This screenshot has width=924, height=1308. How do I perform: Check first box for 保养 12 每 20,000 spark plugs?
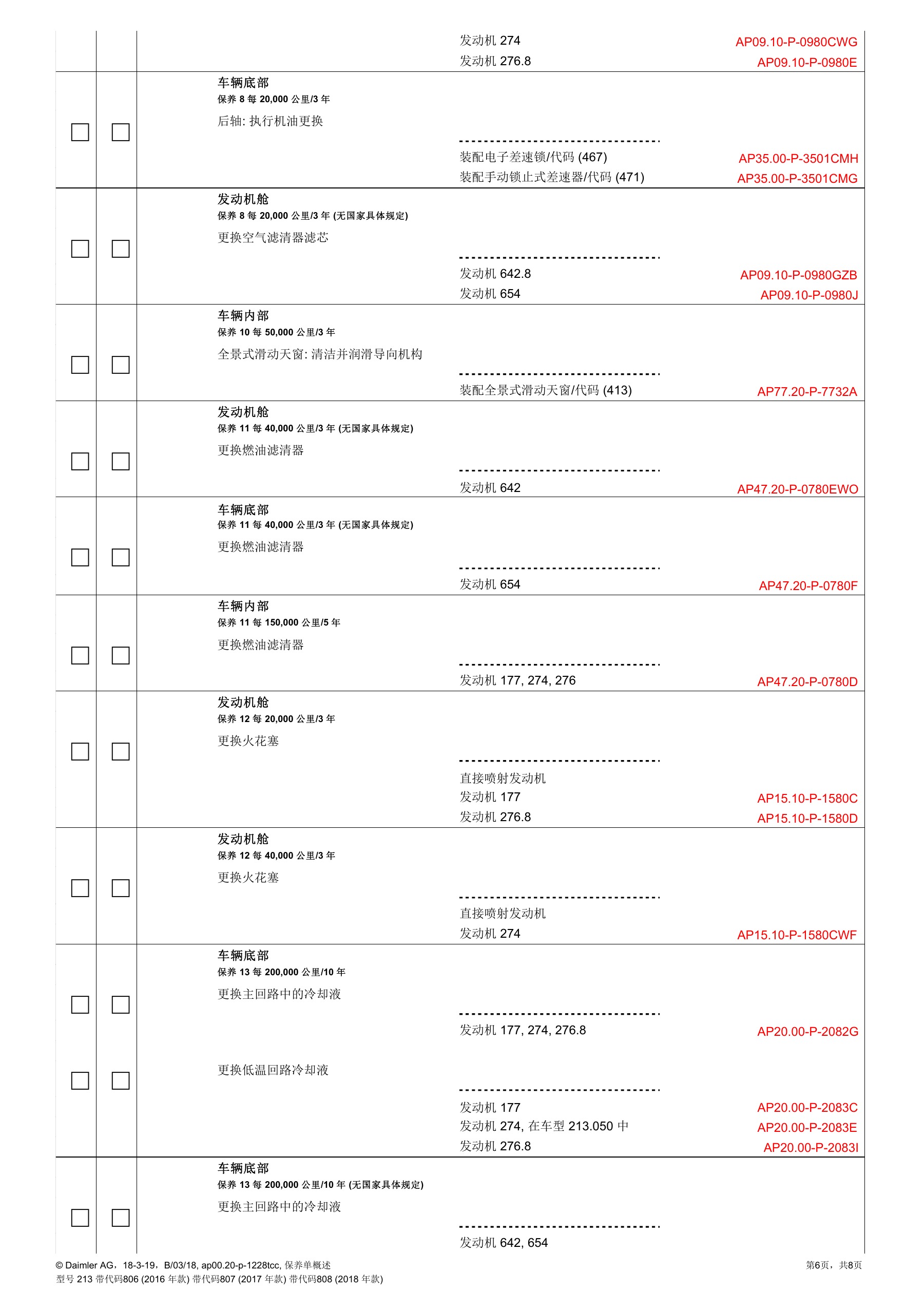pyautogui.click(x=80, y=751)
